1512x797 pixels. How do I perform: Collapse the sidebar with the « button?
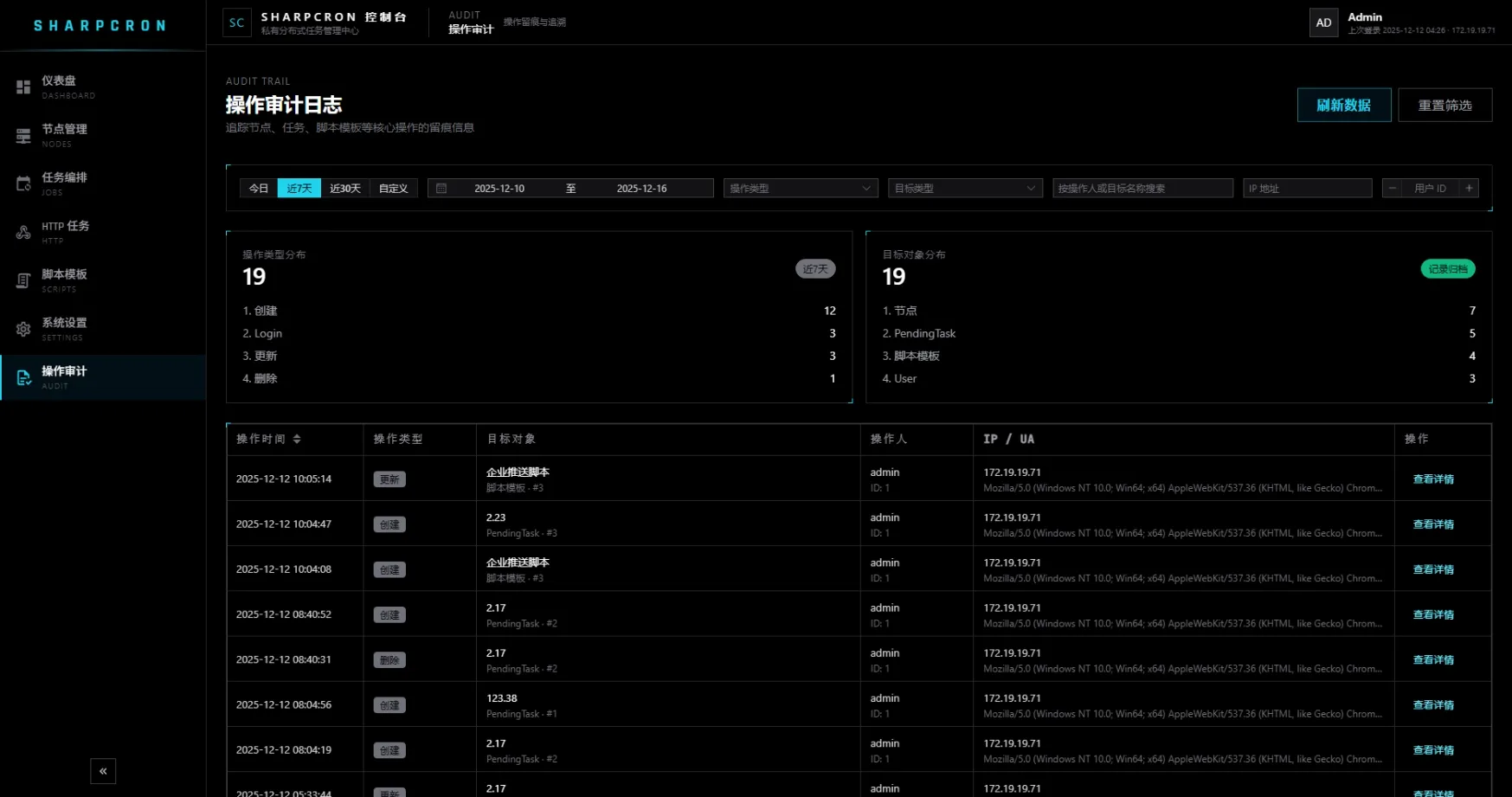[x=102, y=770]
